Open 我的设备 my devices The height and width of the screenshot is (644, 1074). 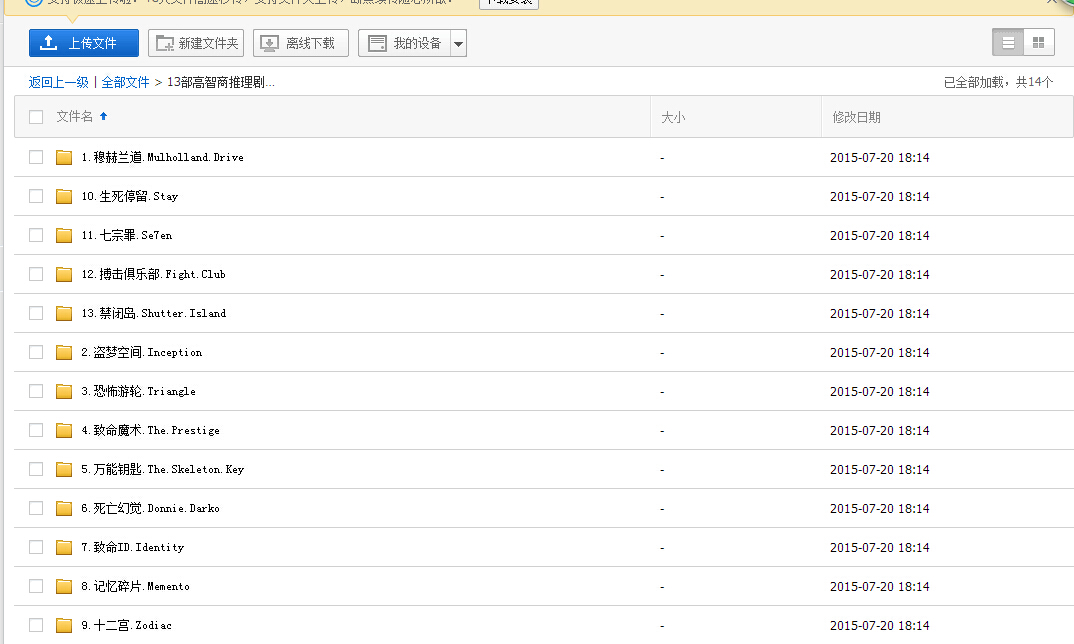404,43
